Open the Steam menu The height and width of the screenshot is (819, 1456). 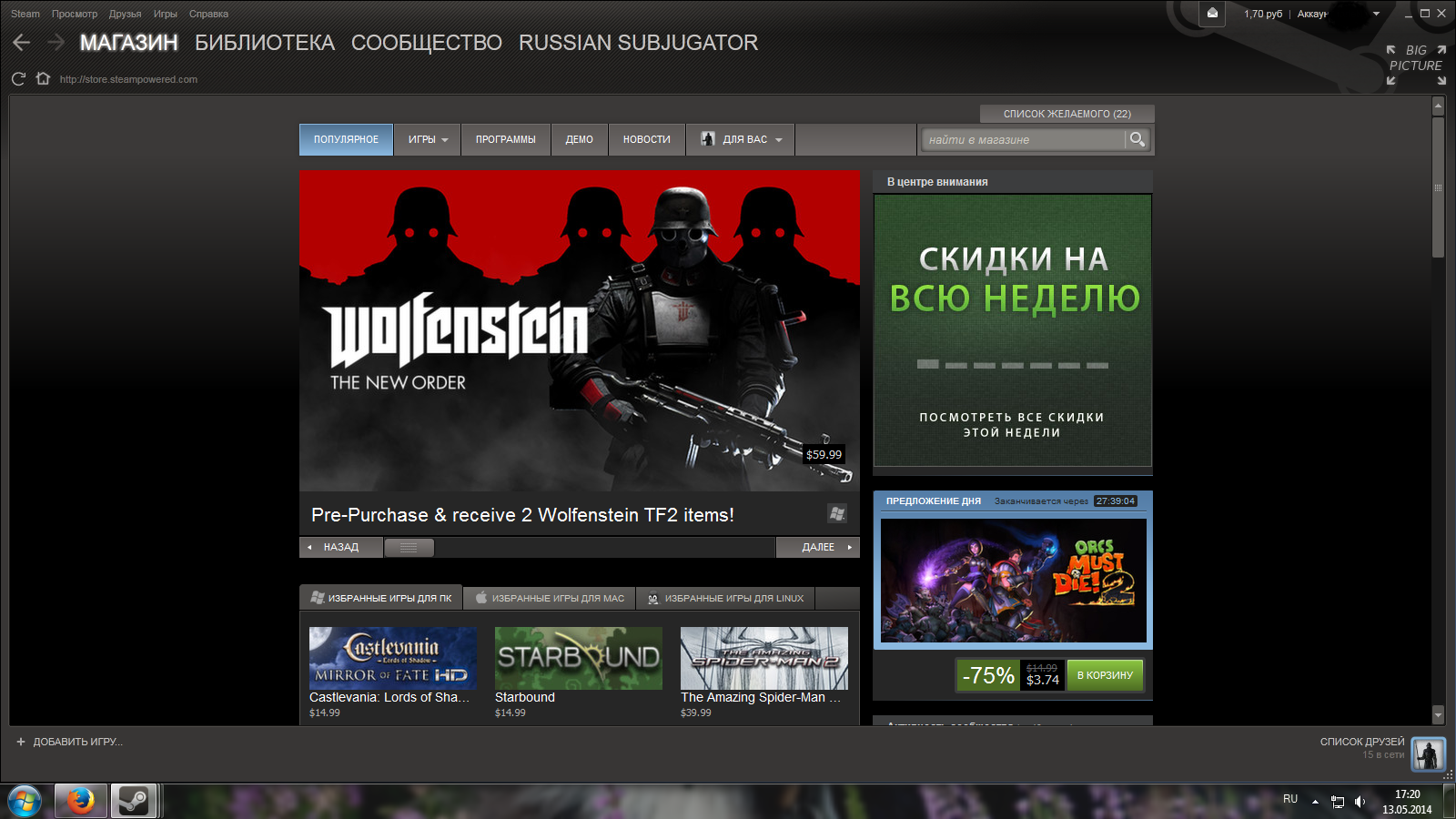(x=25, y=14)
